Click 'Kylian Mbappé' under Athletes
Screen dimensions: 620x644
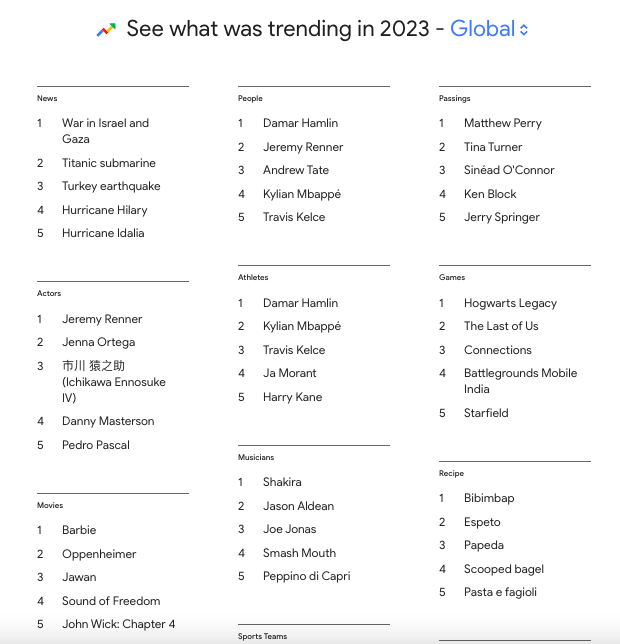click(302, 326)
